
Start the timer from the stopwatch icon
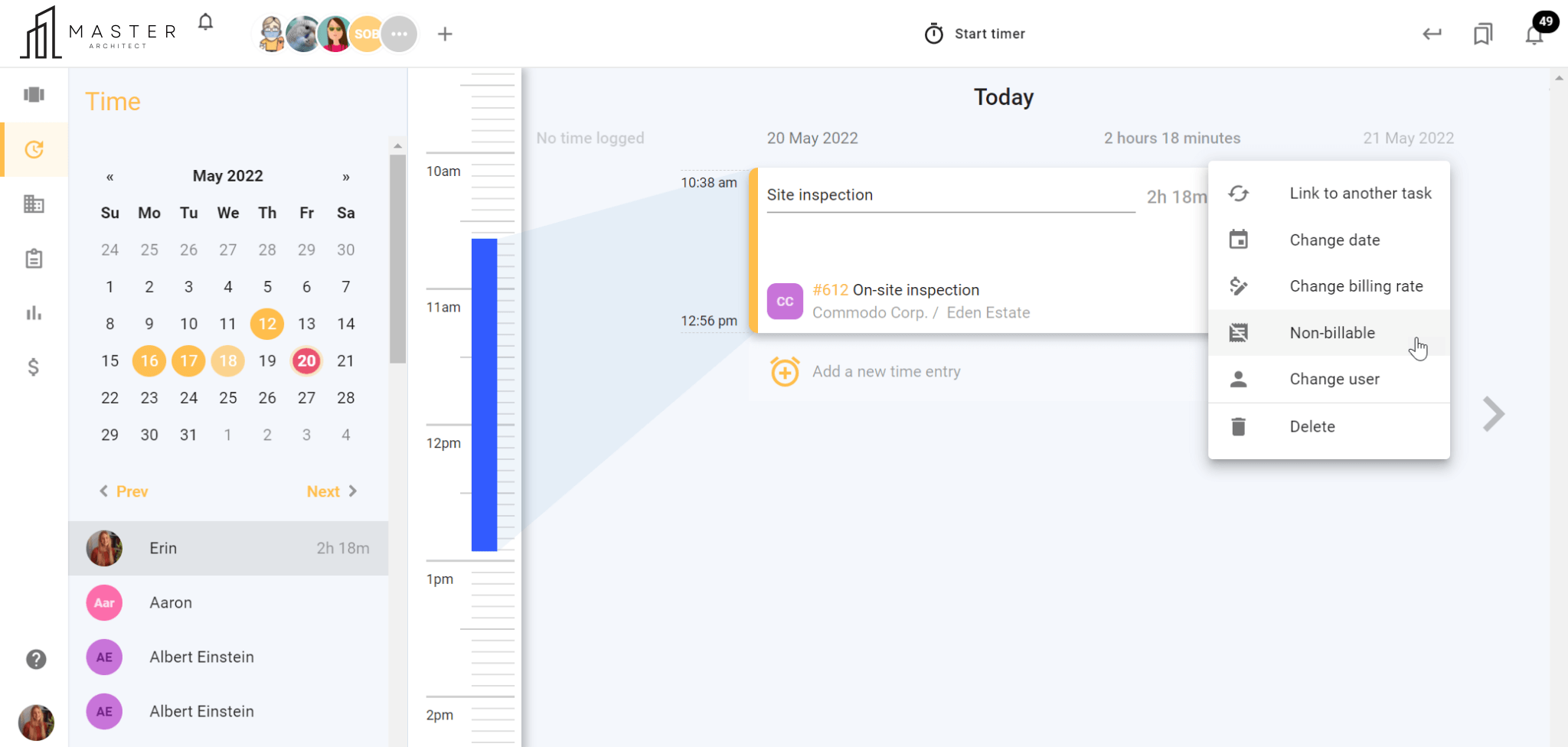pyautogui.click(x=933, y=34)
